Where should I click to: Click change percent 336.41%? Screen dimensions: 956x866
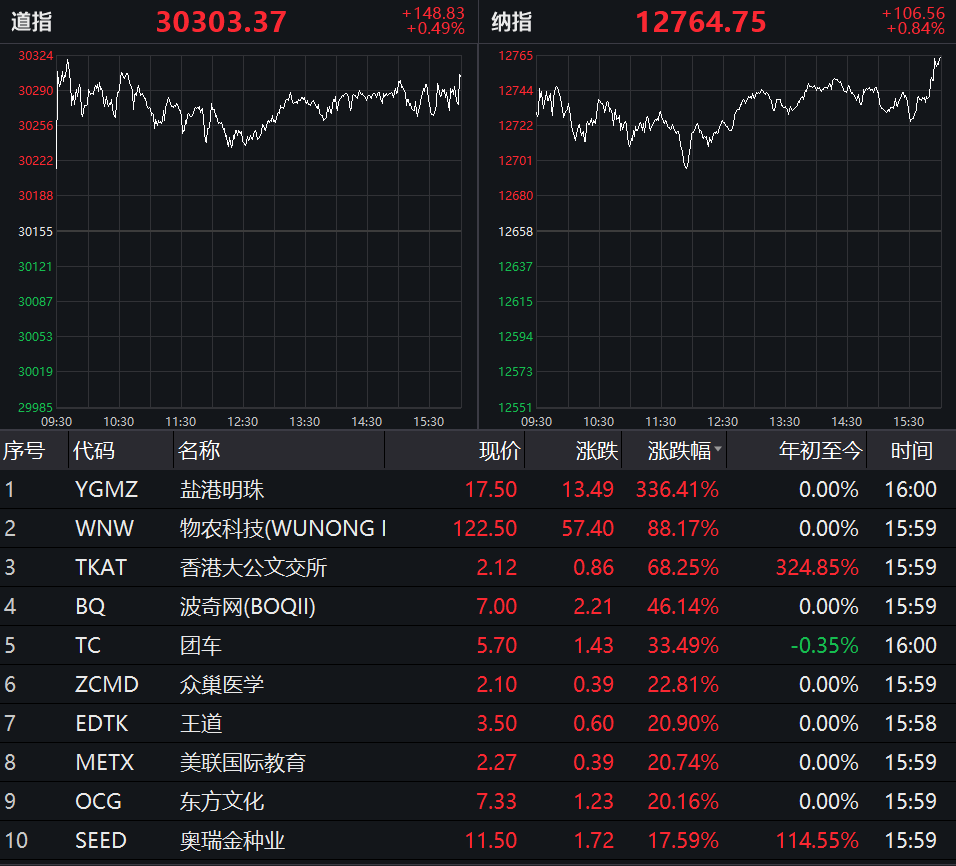click(x=677, y=490)
